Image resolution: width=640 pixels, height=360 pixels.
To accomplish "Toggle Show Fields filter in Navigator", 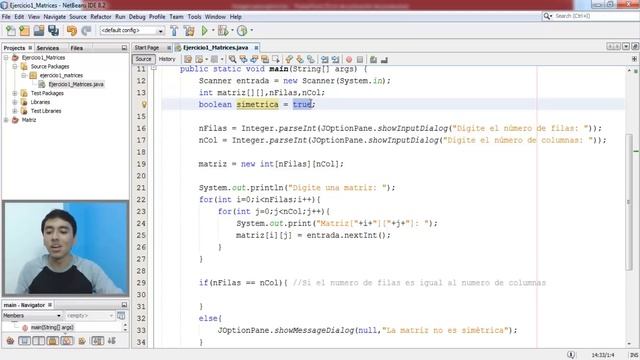I will tap(24, 340).
